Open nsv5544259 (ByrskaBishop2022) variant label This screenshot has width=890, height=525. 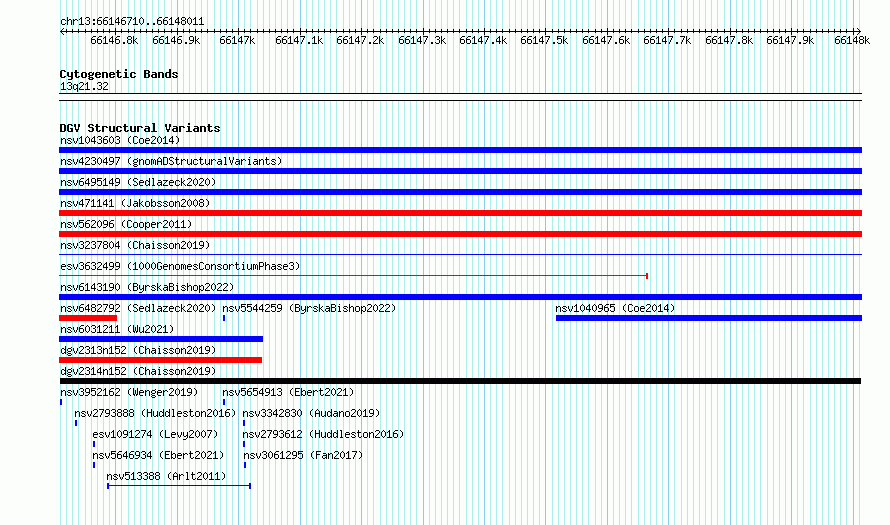pyautogui.click(x=309, y=308)
